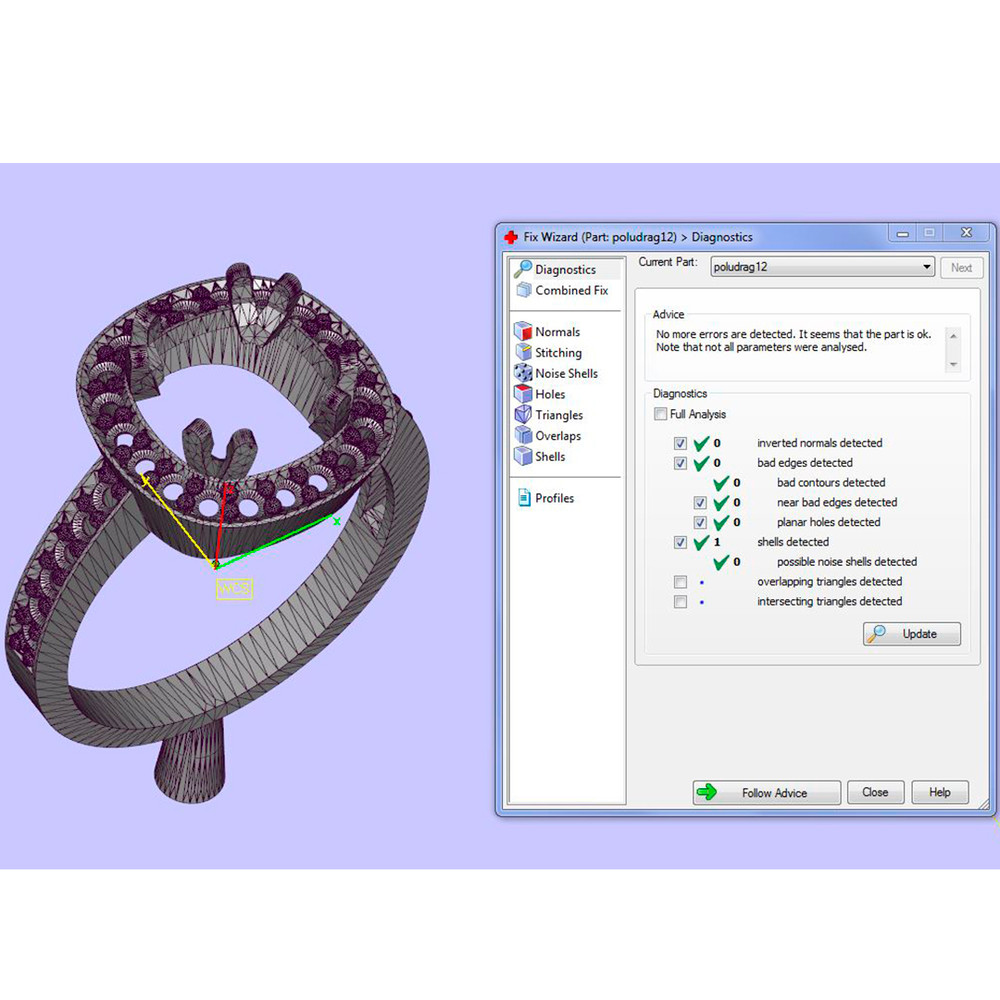1000x1000 pixels.
Task: Select the Holes fix icon
Action: point(523,394)
